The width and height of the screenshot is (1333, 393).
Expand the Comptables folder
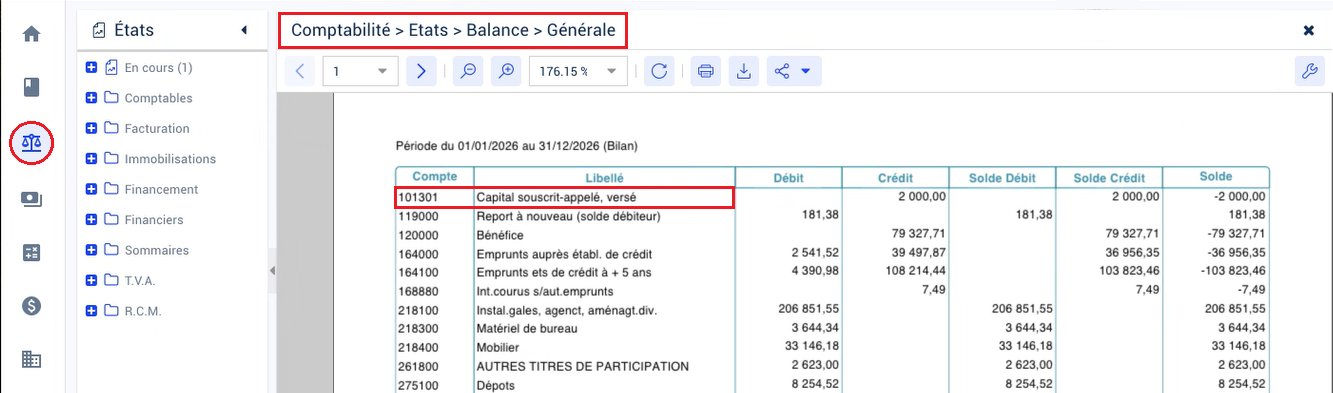point(92,98)
